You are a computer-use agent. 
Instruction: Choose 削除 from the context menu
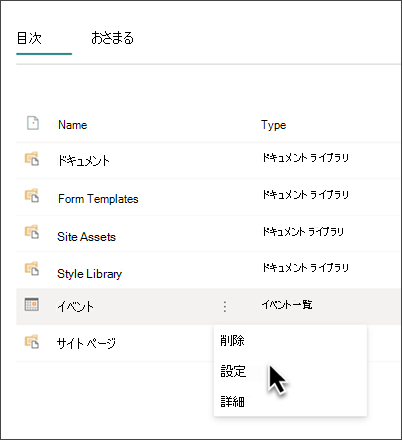tap(232, 341)
